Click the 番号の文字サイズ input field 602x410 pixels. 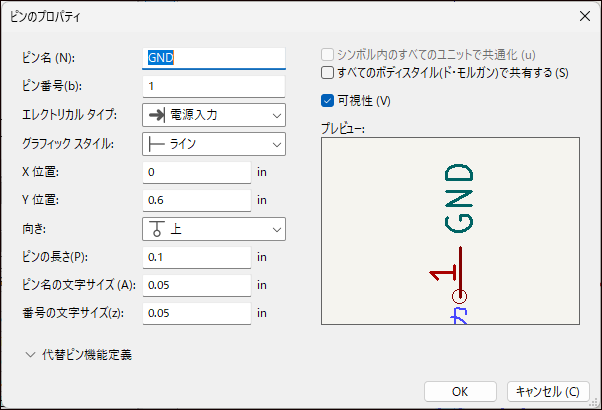coord(196,313)
